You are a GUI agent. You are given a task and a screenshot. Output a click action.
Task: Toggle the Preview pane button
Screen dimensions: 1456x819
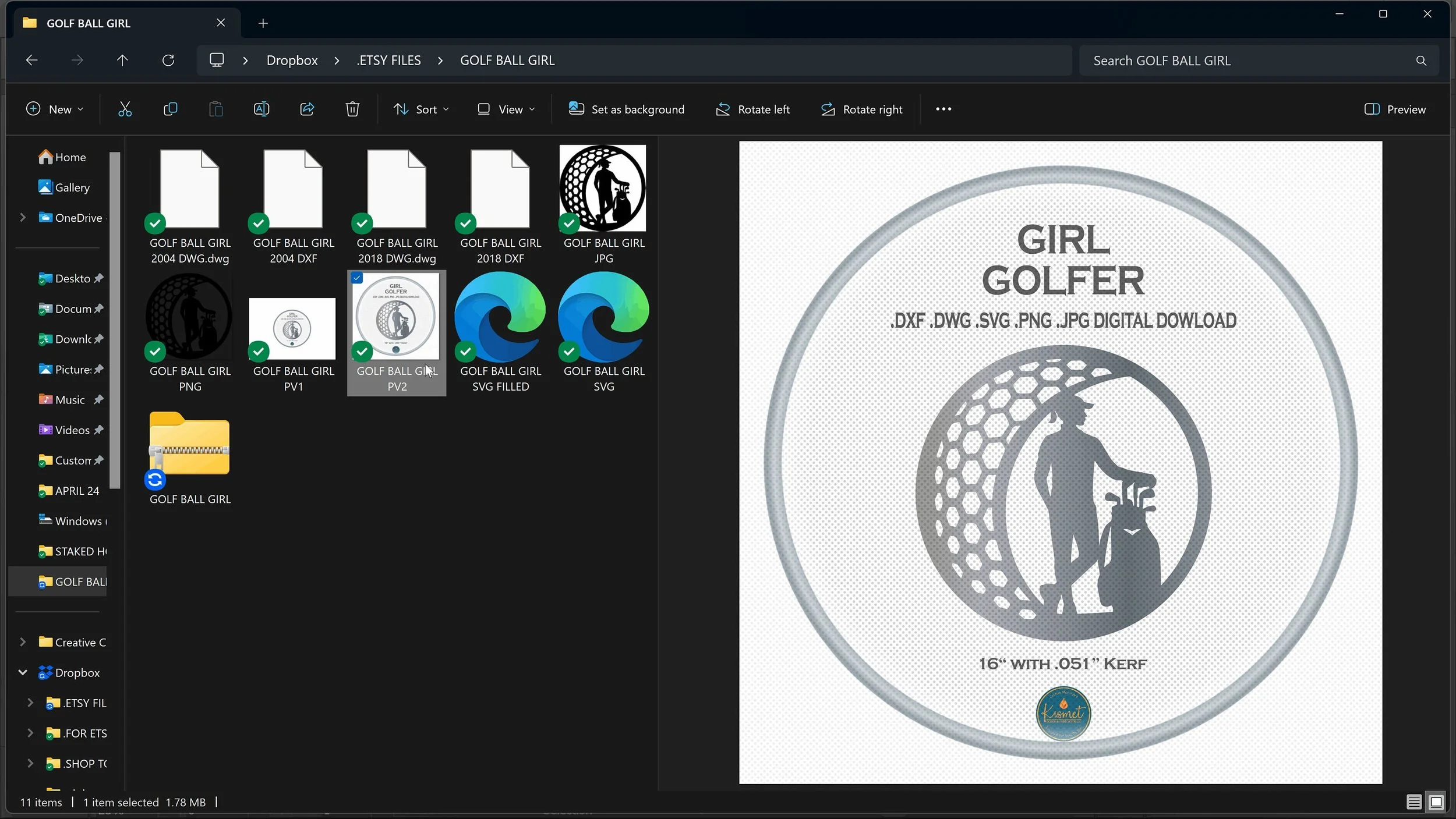click(x=1395, y=109)
